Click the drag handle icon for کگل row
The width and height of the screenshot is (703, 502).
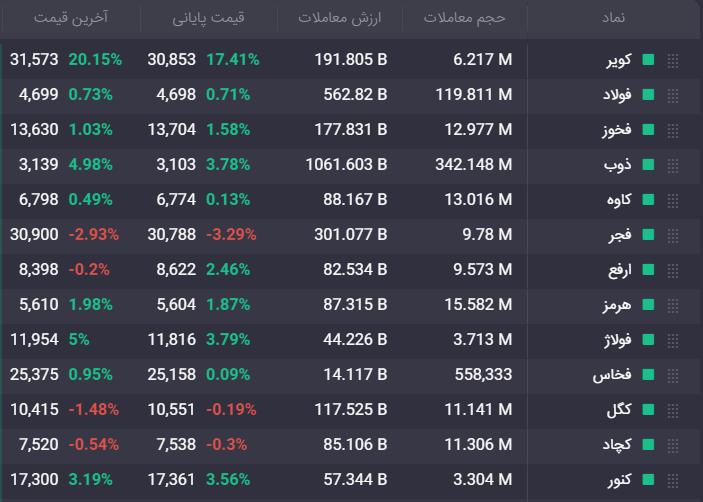click(x=673, y=410)
